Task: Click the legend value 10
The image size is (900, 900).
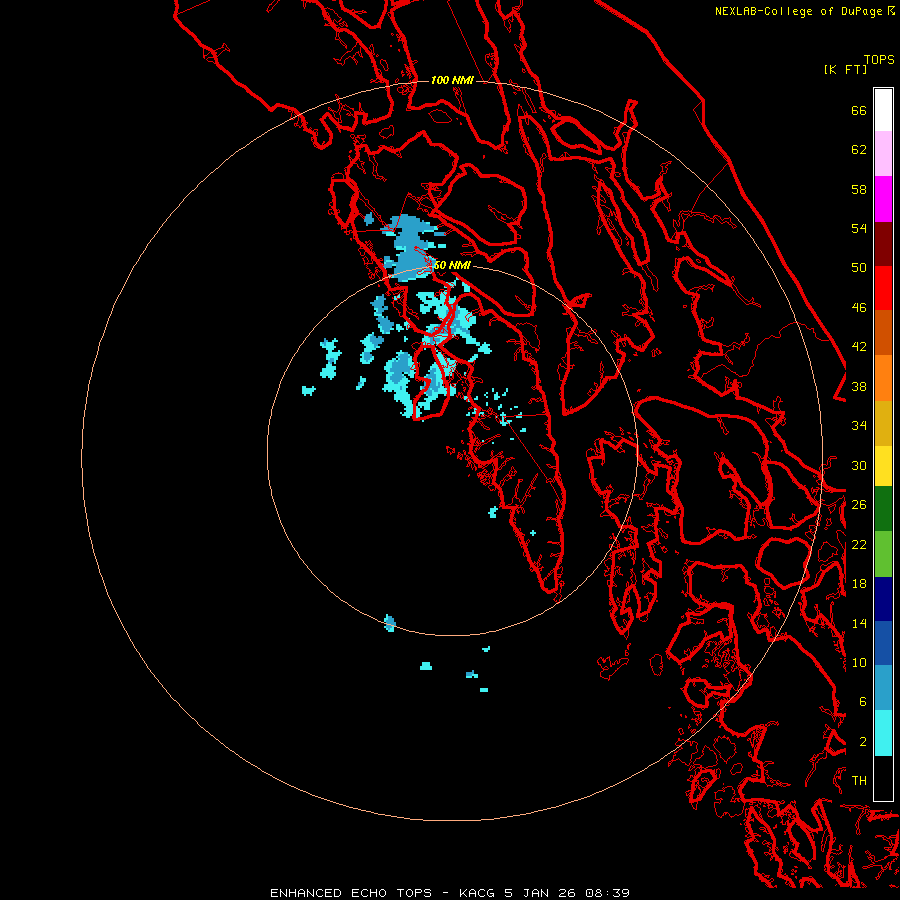Action: pyautogui.click(x=859, y=662)
